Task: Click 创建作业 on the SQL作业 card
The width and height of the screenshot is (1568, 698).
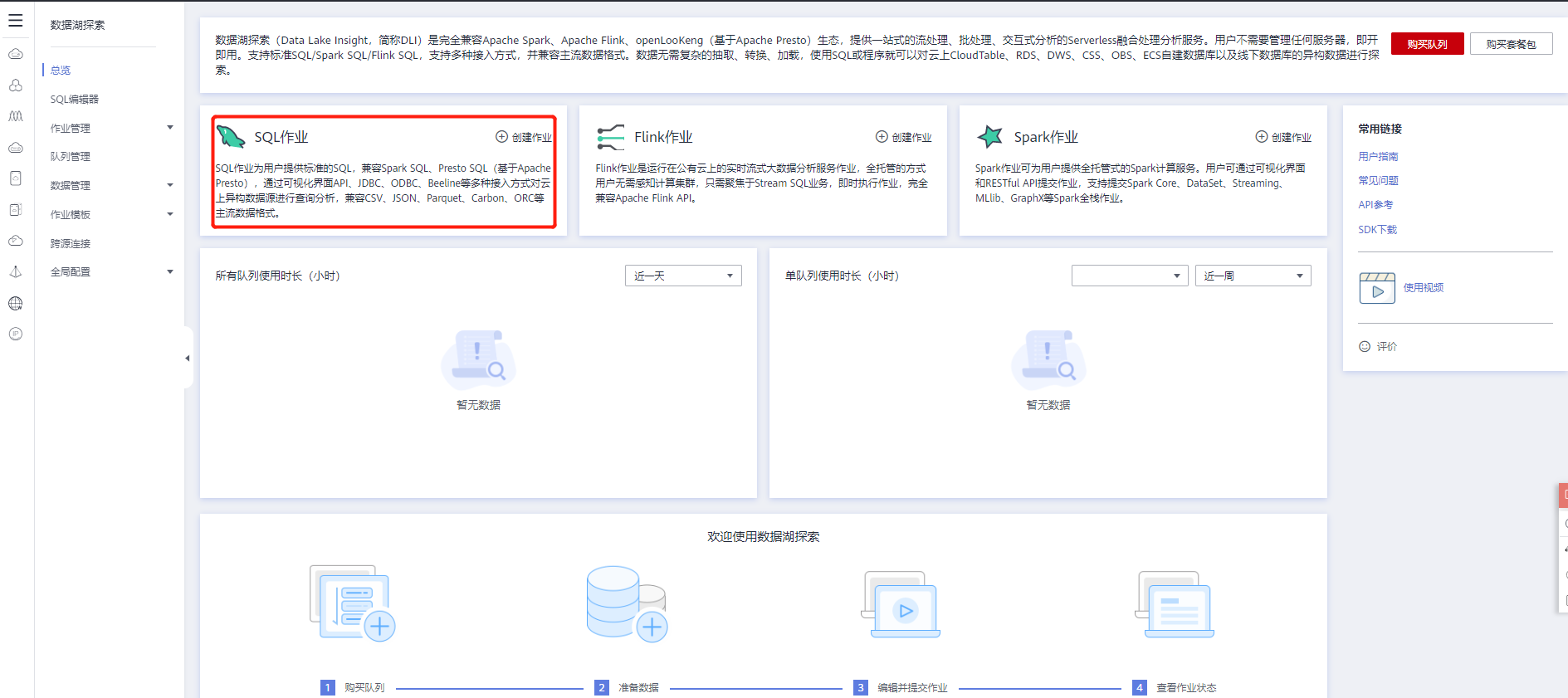Action: tap(524, 137)
